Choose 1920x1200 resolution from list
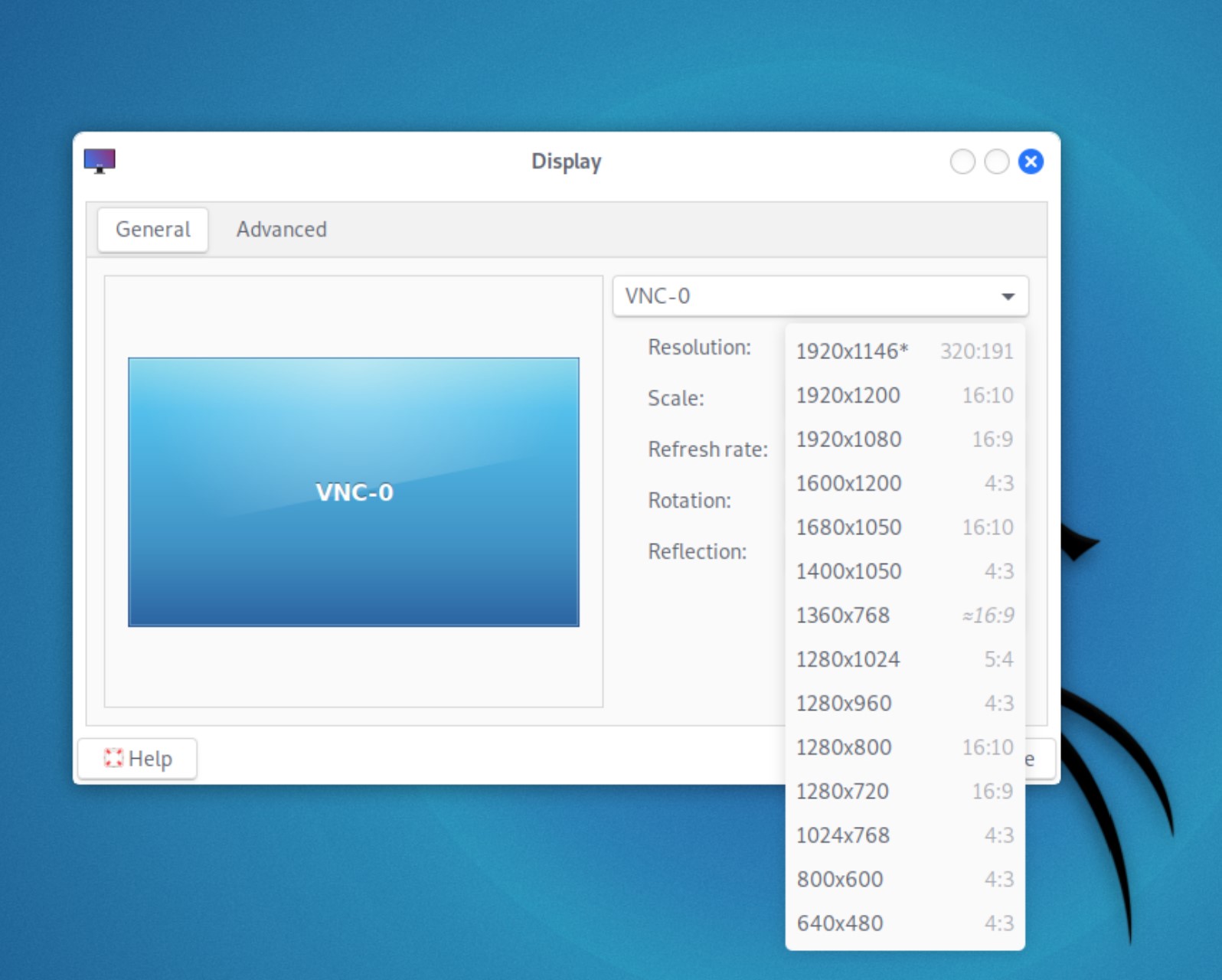This screenshot has width=1222, height=980. click(x=904, y=396)
